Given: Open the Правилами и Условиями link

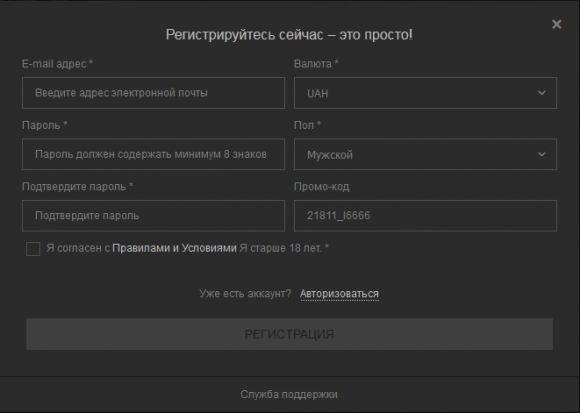Looking at the screenshot, I should click(174, 248).
